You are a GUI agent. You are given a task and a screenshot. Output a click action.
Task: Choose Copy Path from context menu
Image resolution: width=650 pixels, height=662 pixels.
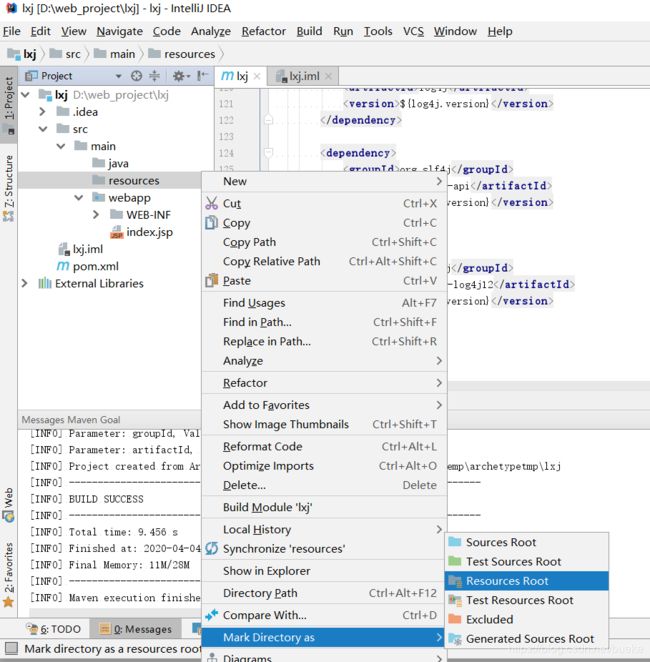pyautogui.click(x=324, y=242)
